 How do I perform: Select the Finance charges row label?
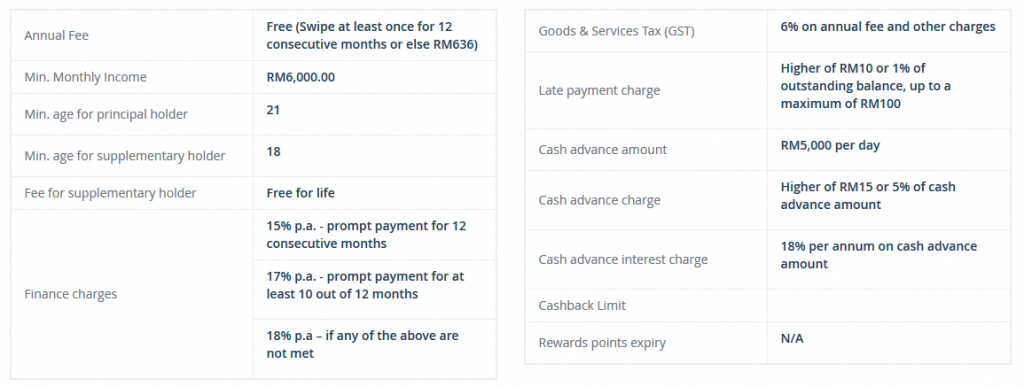71,294
